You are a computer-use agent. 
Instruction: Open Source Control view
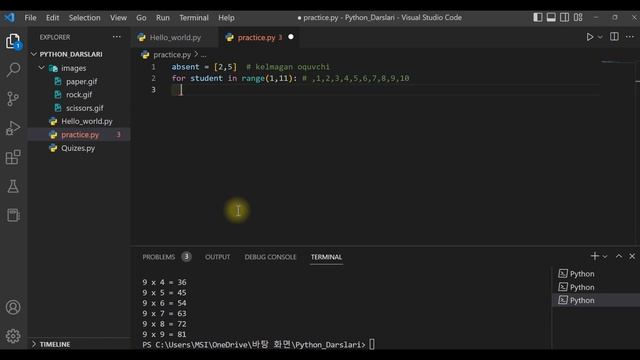click(13, 99)
